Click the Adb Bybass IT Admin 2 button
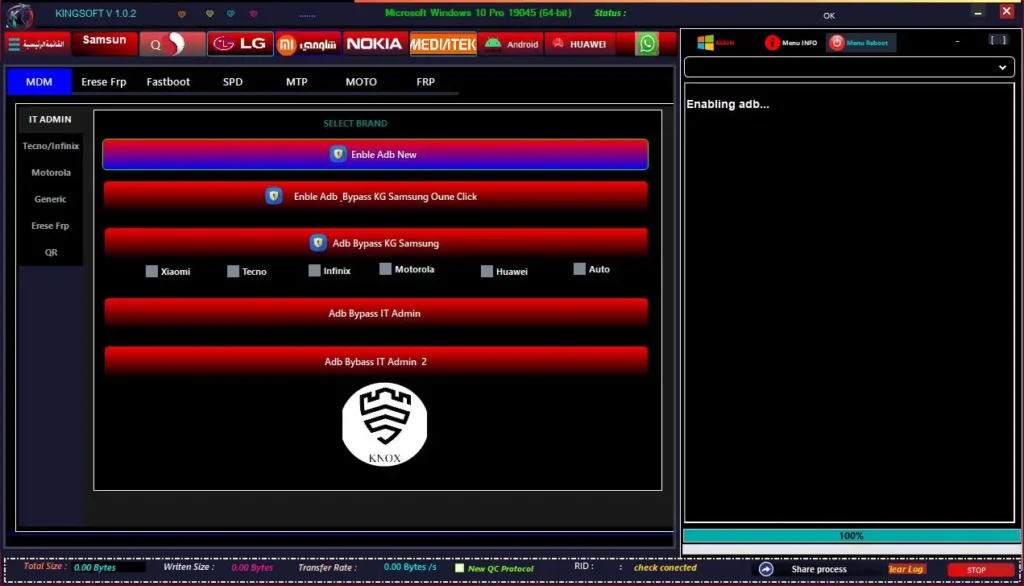This screenshot has height=586, width=1024. 376,361
